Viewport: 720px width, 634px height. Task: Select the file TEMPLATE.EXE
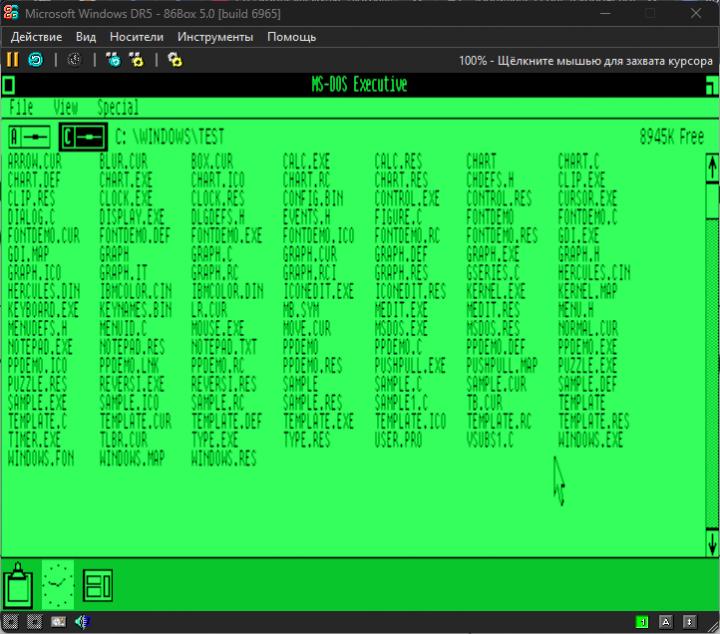[x=318, y=421]
